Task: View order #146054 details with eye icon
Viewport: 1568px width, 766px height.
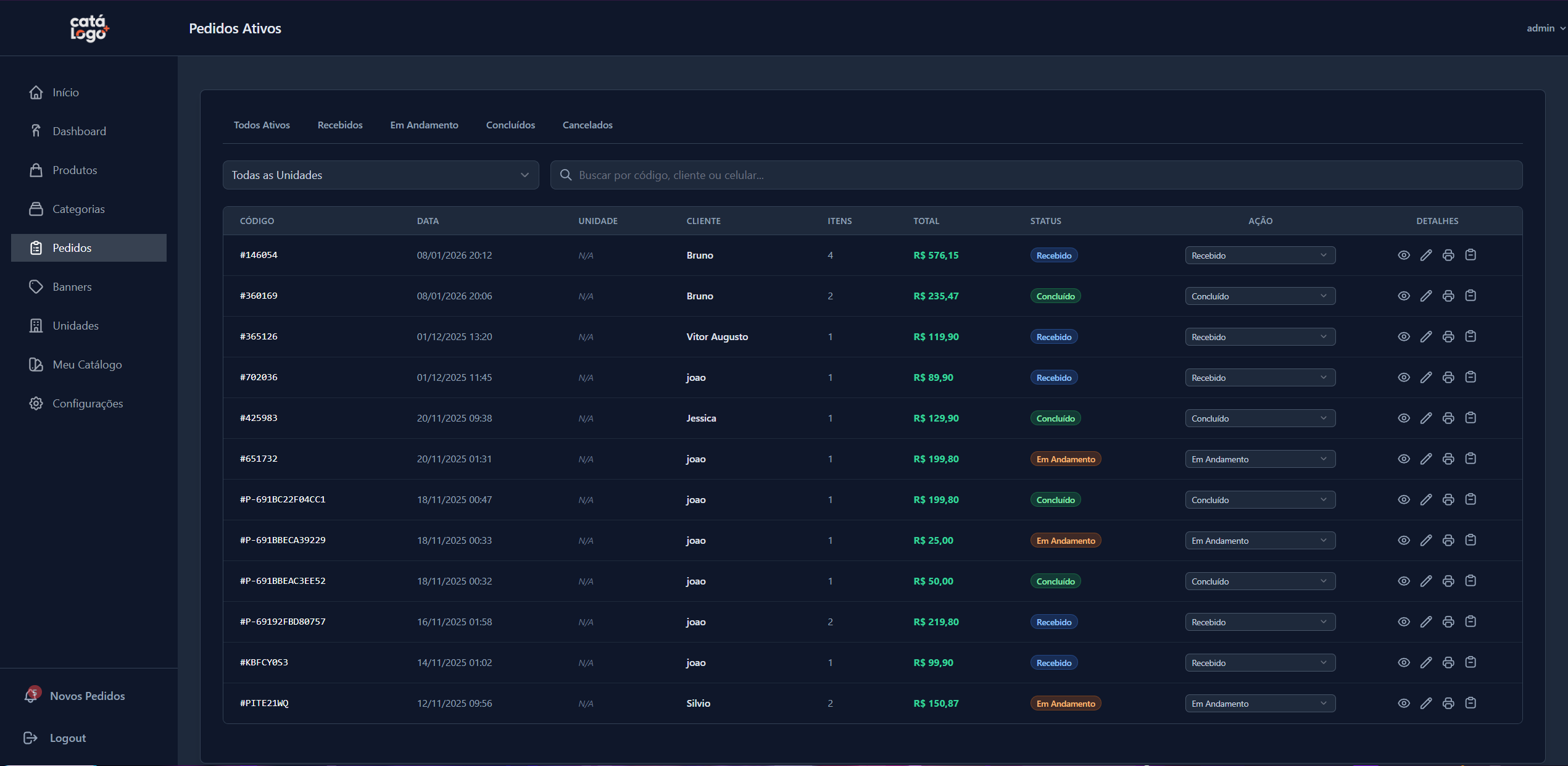Action: [1403, 256]
